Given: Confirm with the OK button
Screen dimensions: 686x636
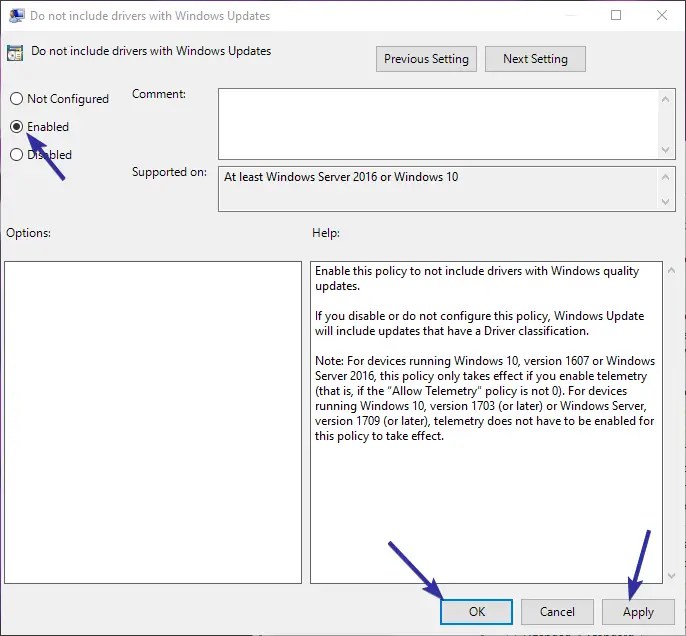Looking at the screenshot, I should [476, 612].
